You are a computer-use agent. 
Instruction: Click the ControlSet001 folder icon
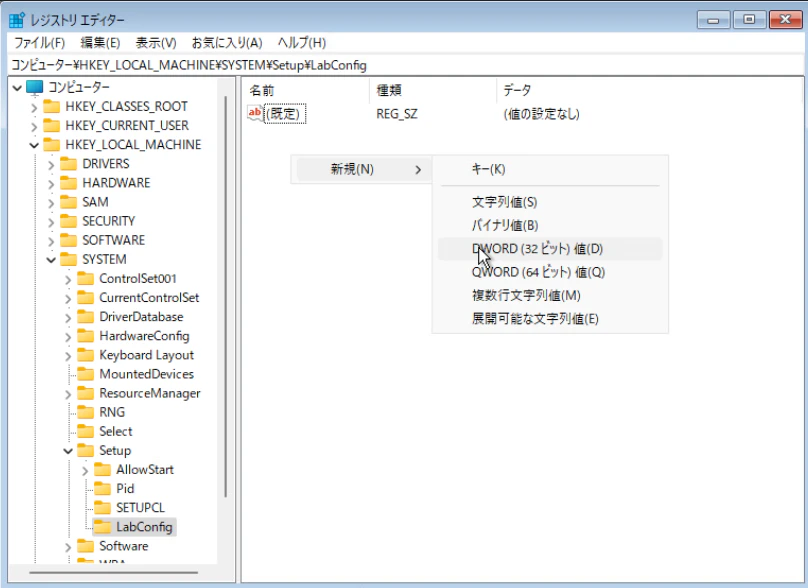click(85, 279)
